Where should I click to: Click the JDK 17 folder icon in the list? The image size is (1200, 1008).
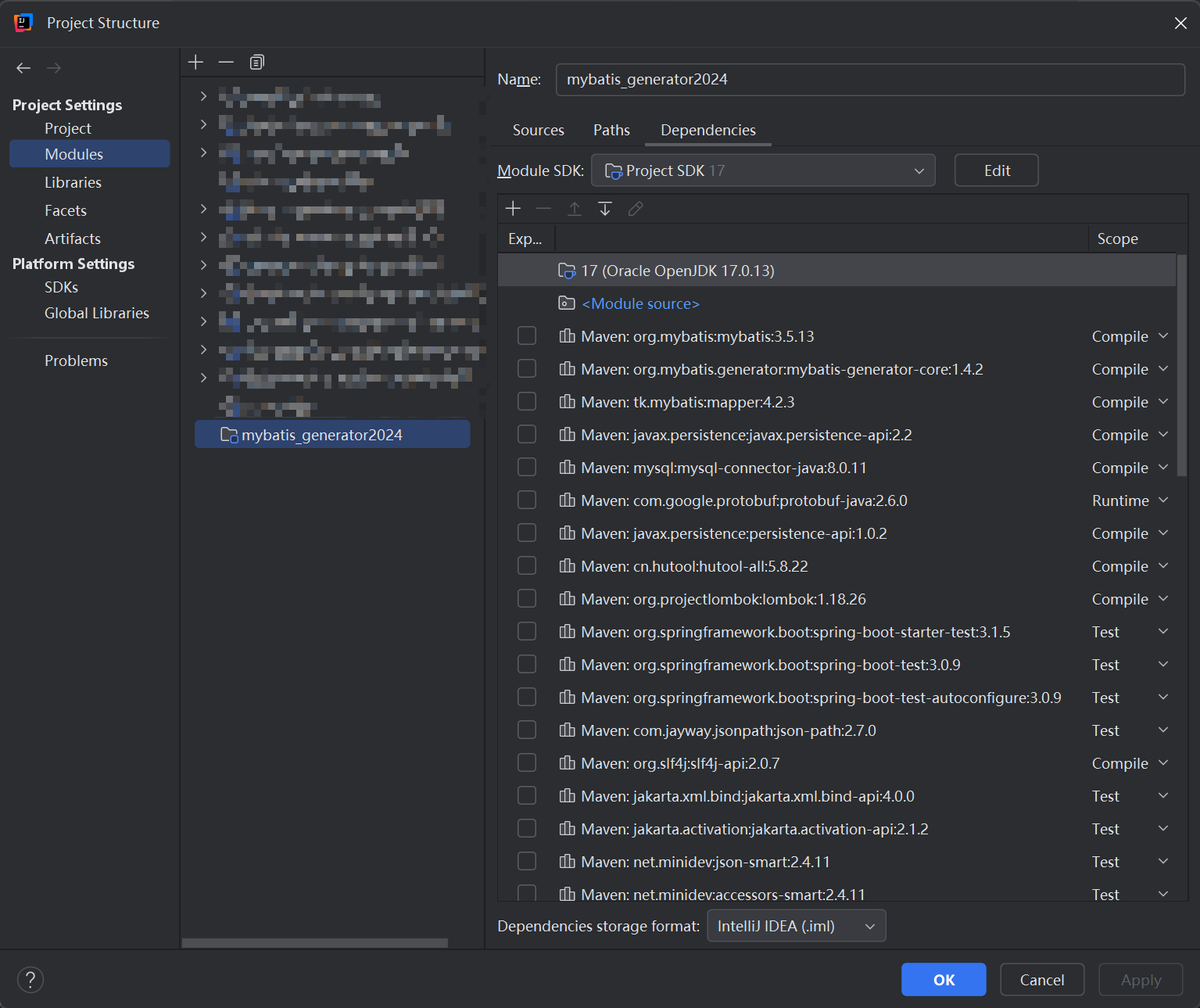[567, 271]
